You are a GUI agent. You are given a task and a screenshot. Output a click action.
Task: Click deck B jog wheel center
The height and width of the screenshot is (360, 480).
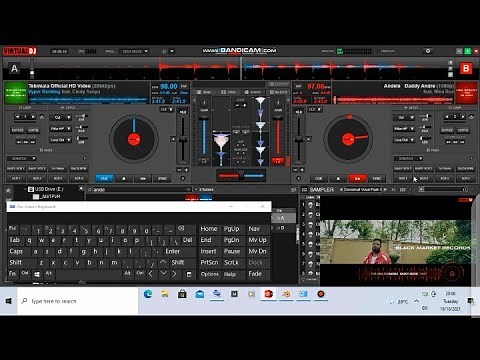click(x=348, y=139)
